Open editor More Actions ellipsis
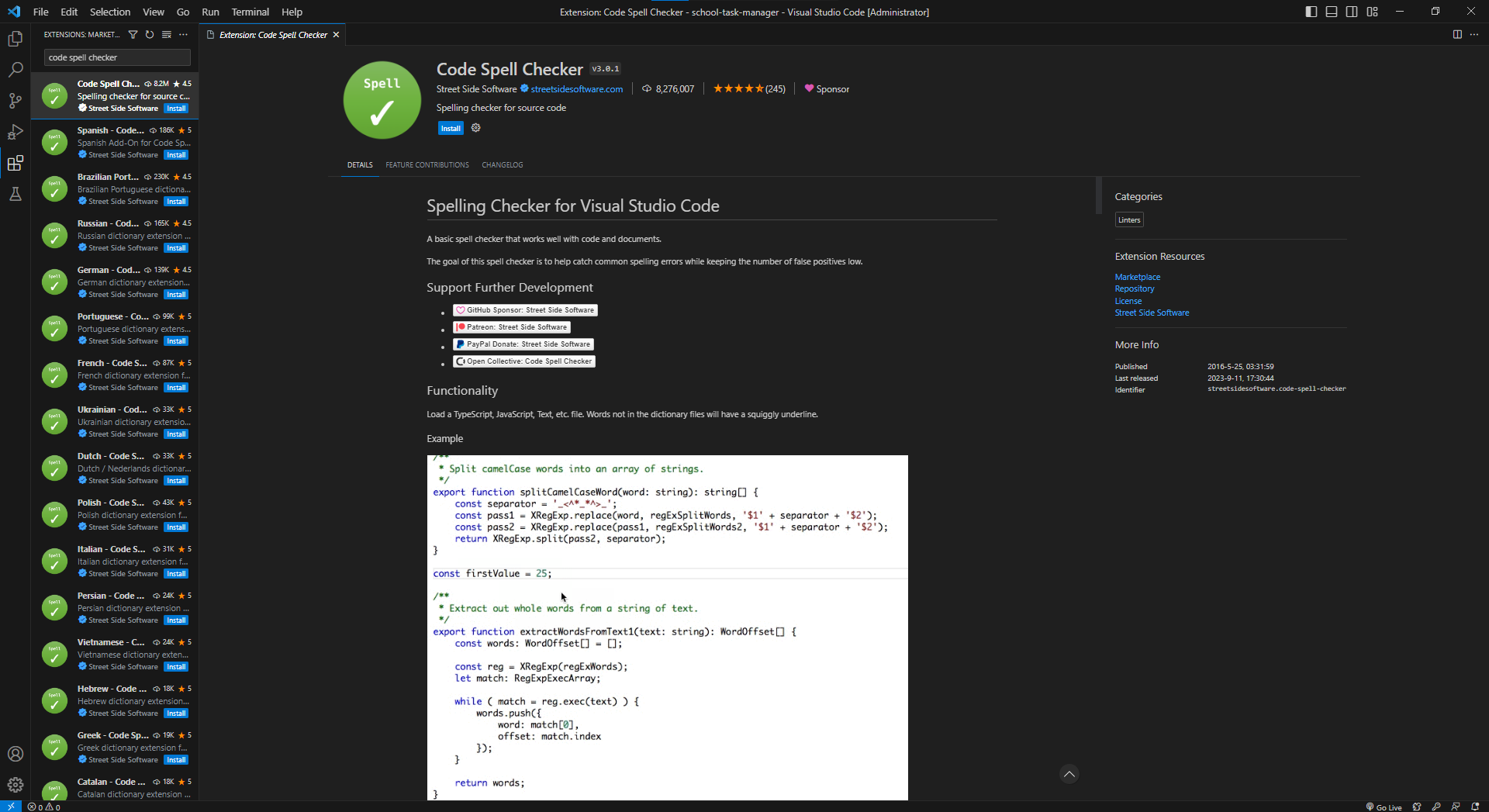The image size is (1489, 812). (1474, 35)
